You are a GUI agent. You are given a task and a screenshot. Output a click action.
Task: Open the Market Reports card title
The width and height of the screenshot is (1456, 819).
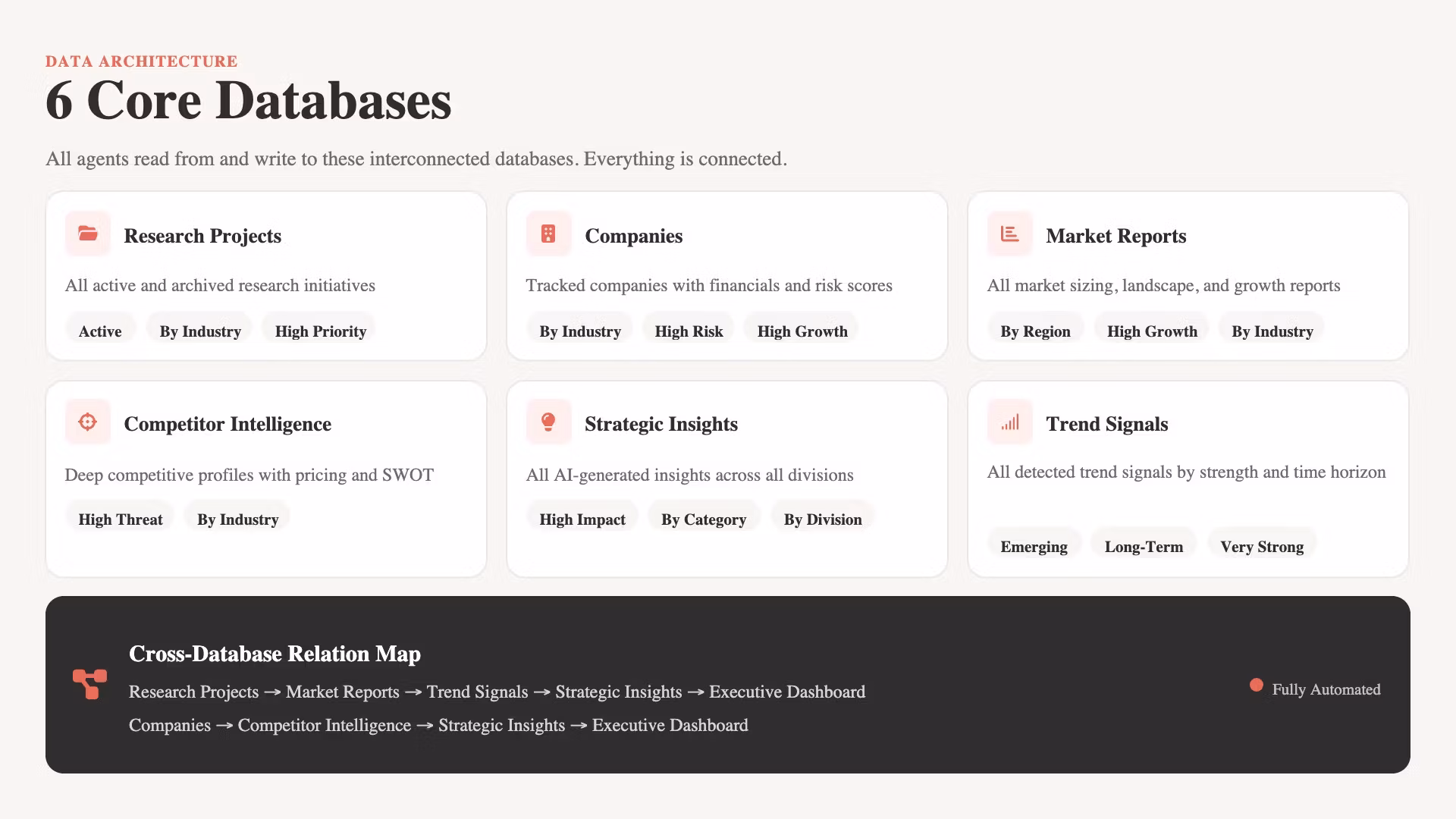click(x=1116, y=236)
